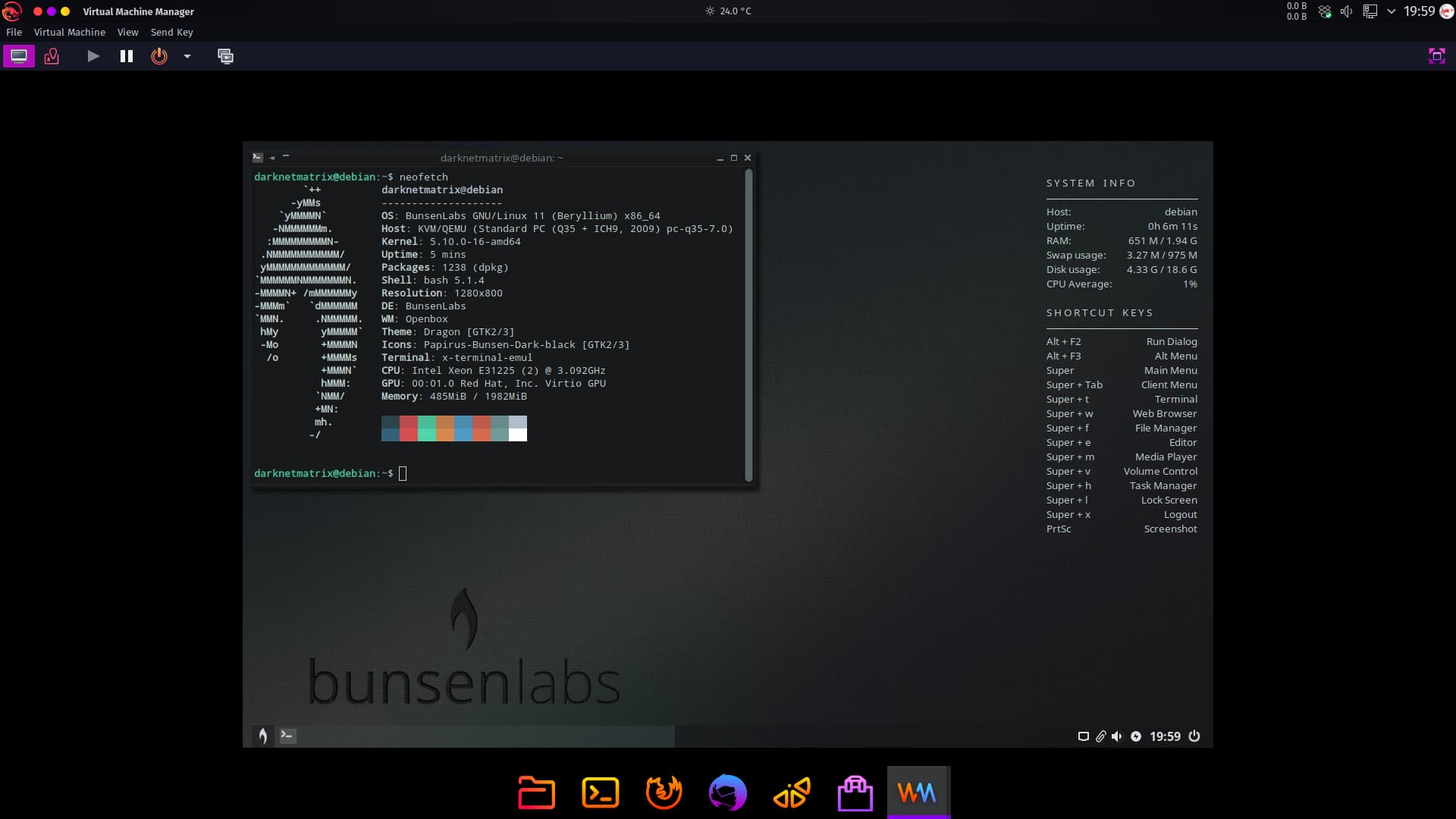Click the network speed 0.0 B indicator
This screenshot has width=1456, height=819.
[1297, 11]
